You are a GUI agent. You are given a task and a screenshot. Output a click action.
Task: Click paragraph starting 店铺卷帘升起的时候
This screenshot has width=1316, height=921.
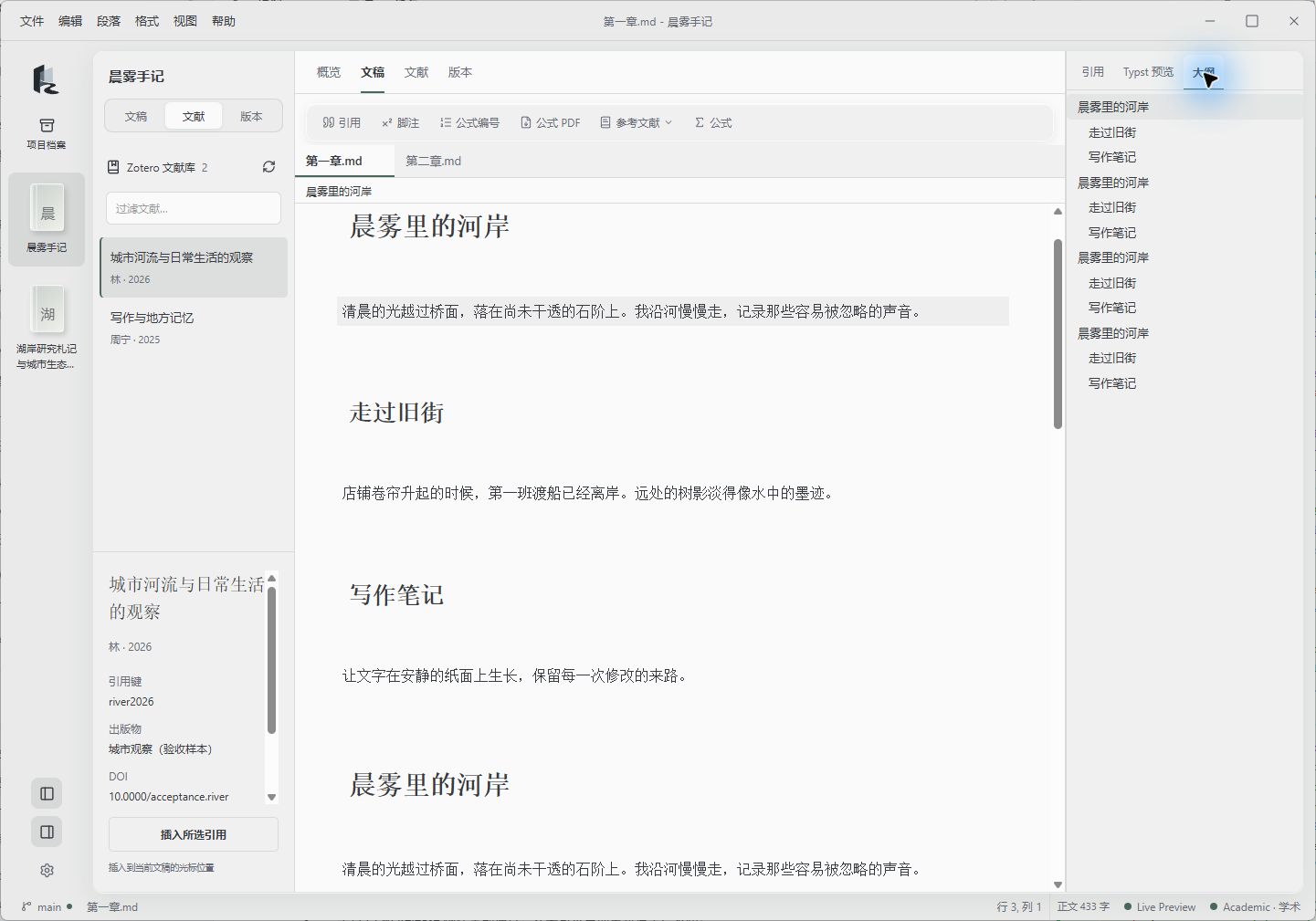pos(587,493)
